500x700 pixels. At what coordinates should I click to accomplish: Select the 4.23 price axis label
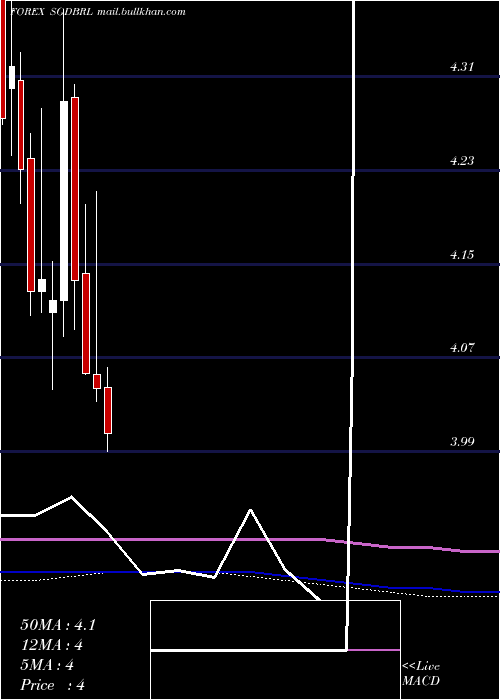pos(462,161)
